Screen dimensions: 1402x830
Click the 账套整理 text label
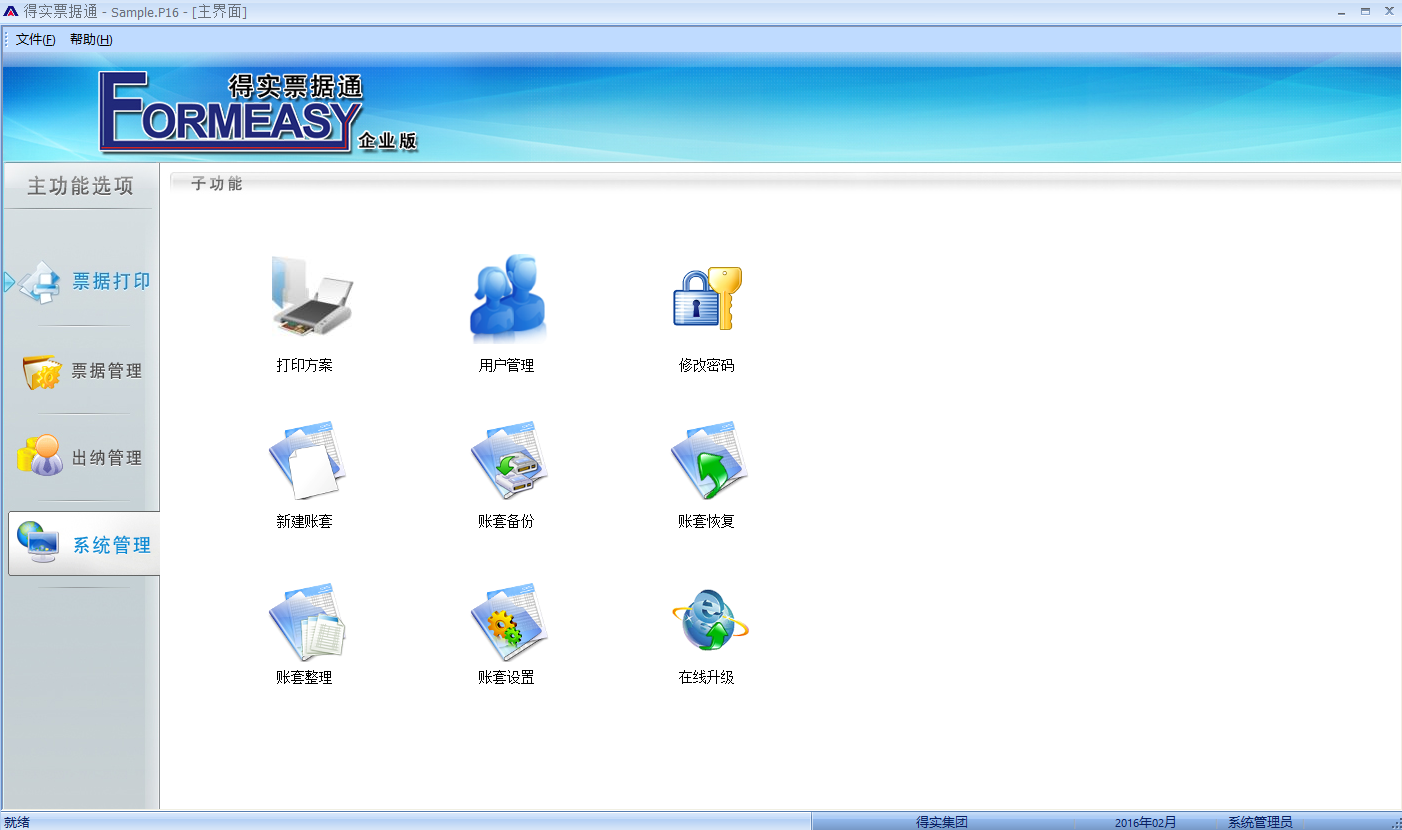click(x=305, y=678)
